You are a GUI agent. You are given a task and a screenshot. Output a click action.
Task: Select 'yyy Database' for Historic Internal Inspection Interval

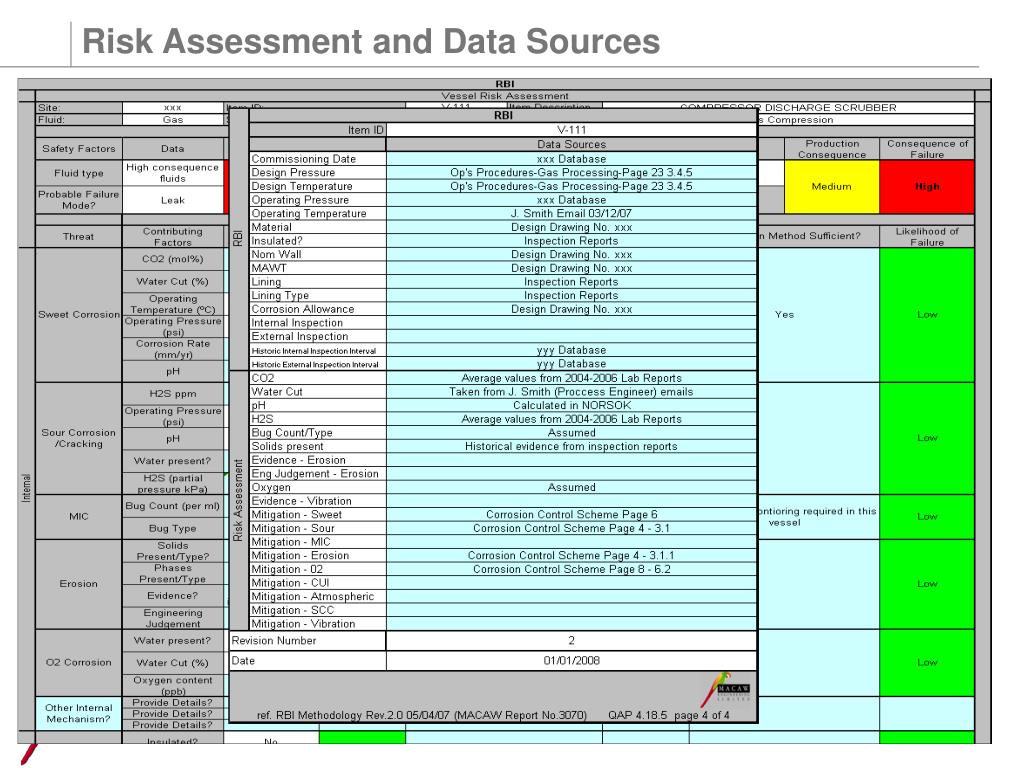[571, 351]
